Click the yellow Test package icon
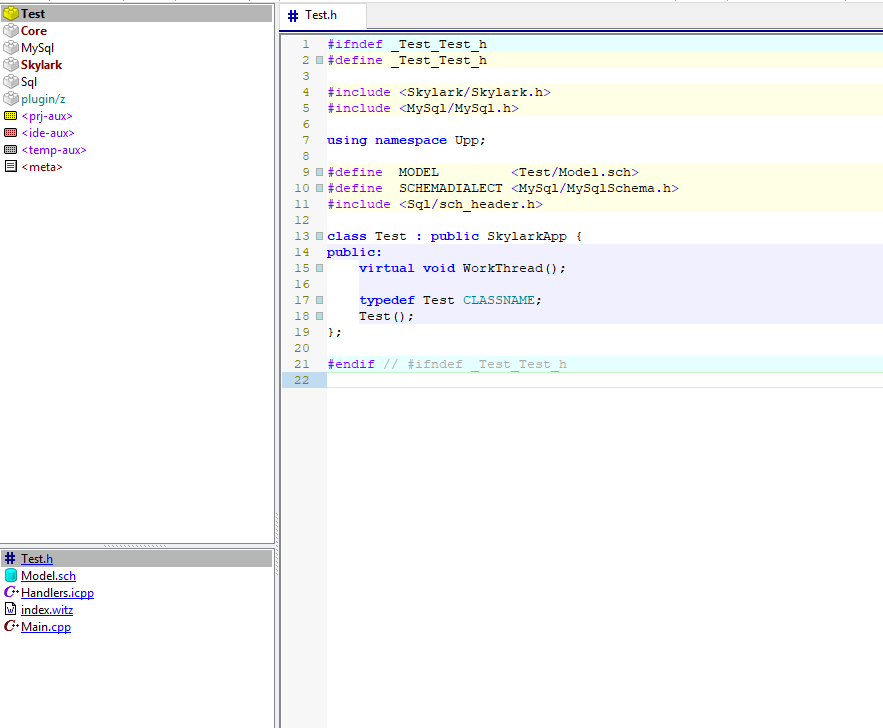This screenshot has width=883, height=728. 11,14
